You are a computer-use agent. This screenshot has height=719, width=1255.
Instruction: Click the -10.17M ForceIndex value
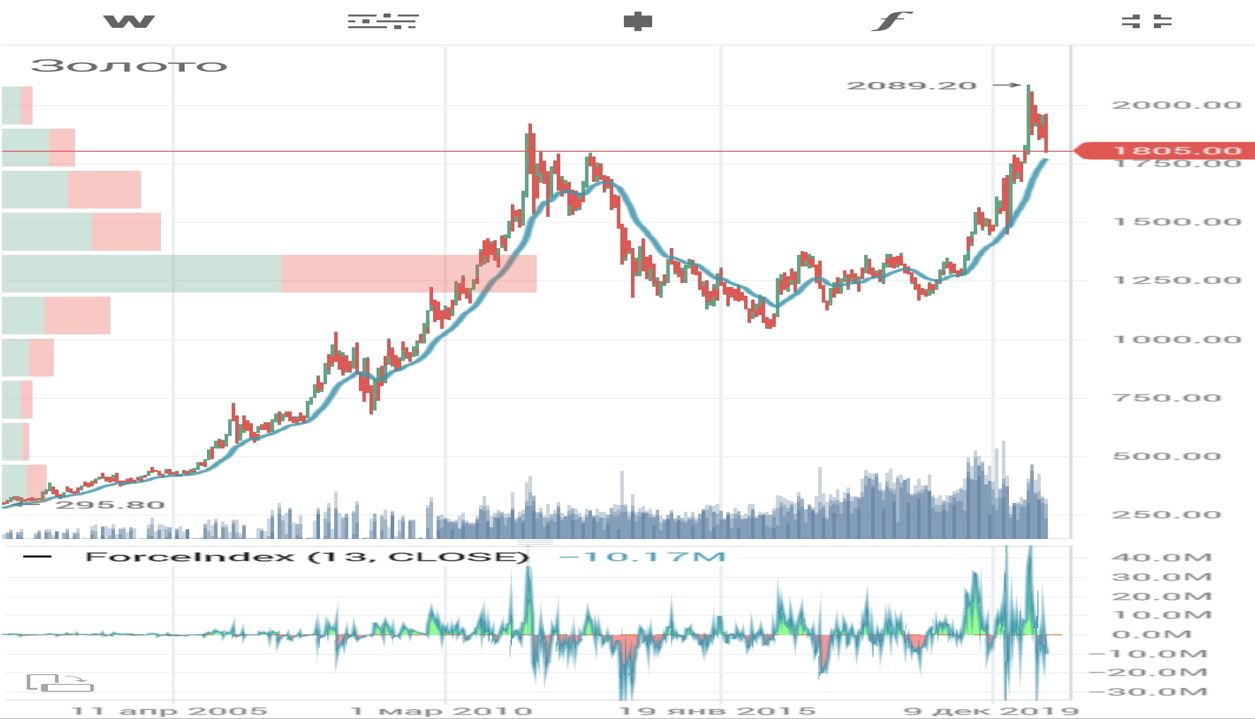[x=641, y=556]
